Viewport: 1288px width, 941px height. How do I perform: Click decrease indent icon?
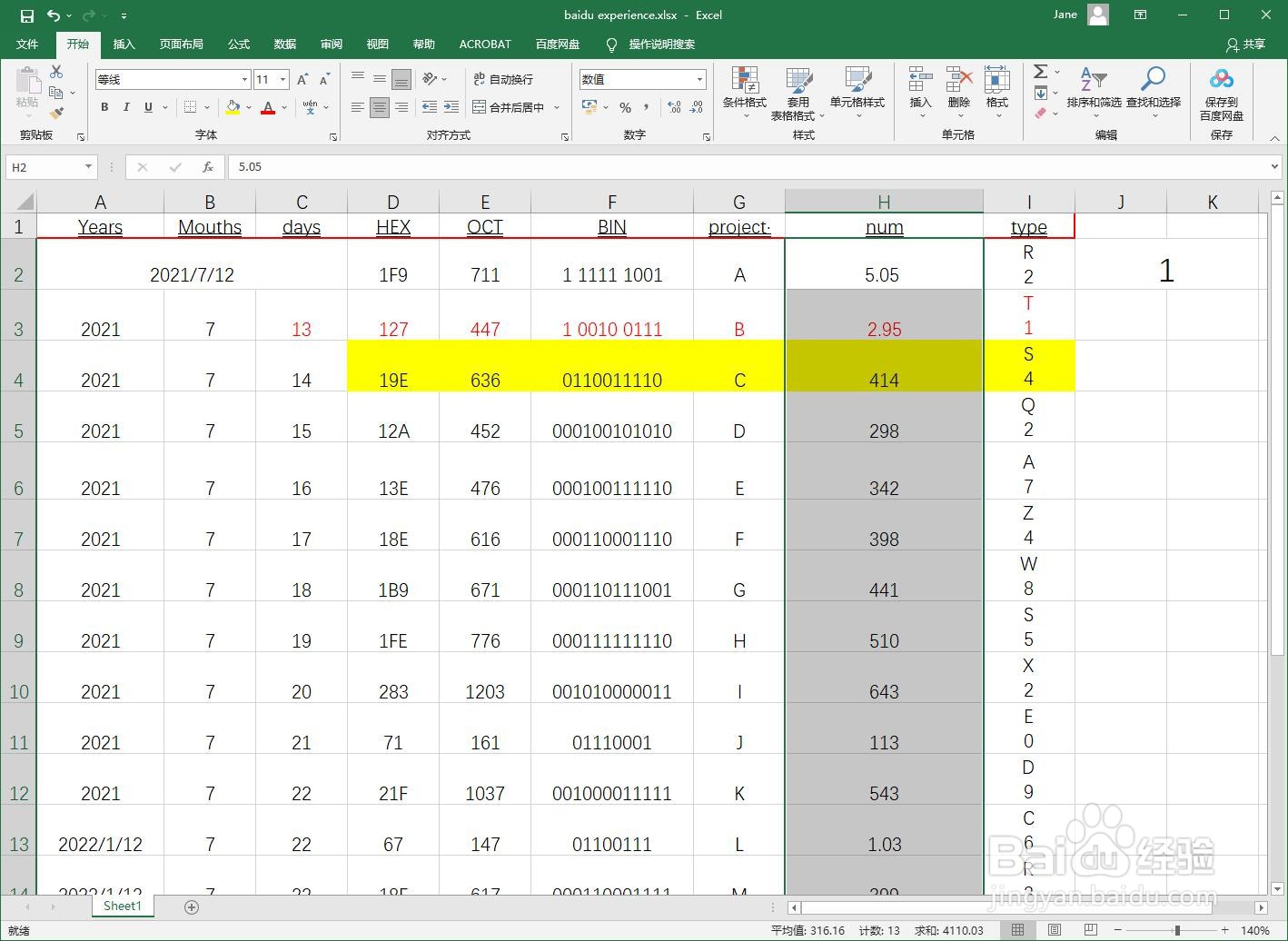pos(430,107)
